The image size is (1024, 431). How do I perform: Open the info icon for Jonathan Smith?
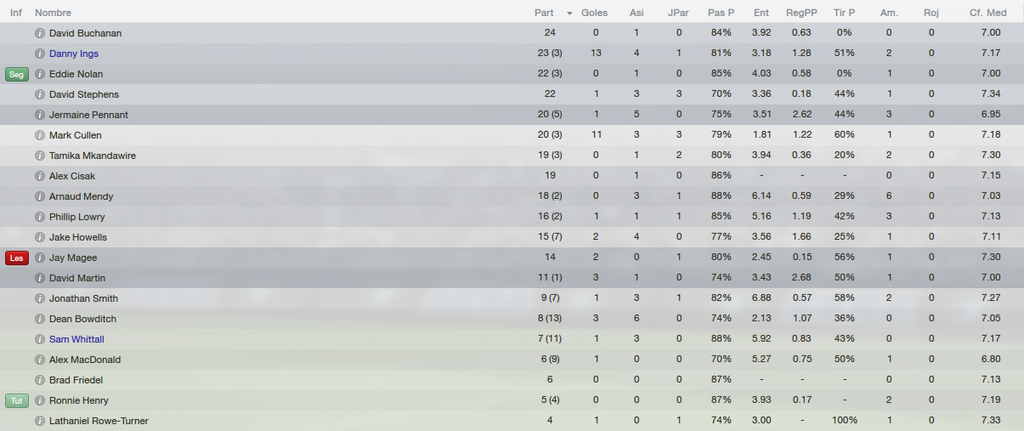click(40, 298)
